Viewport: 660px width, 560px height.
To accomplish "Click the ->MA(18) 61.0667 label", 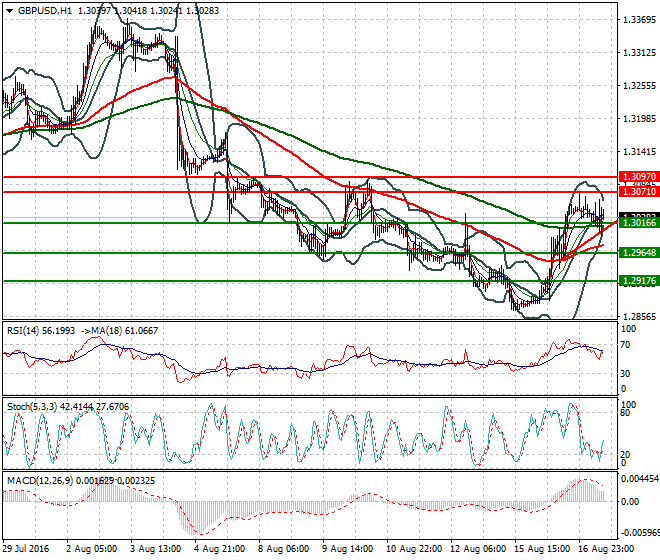I will pos(118,331).
